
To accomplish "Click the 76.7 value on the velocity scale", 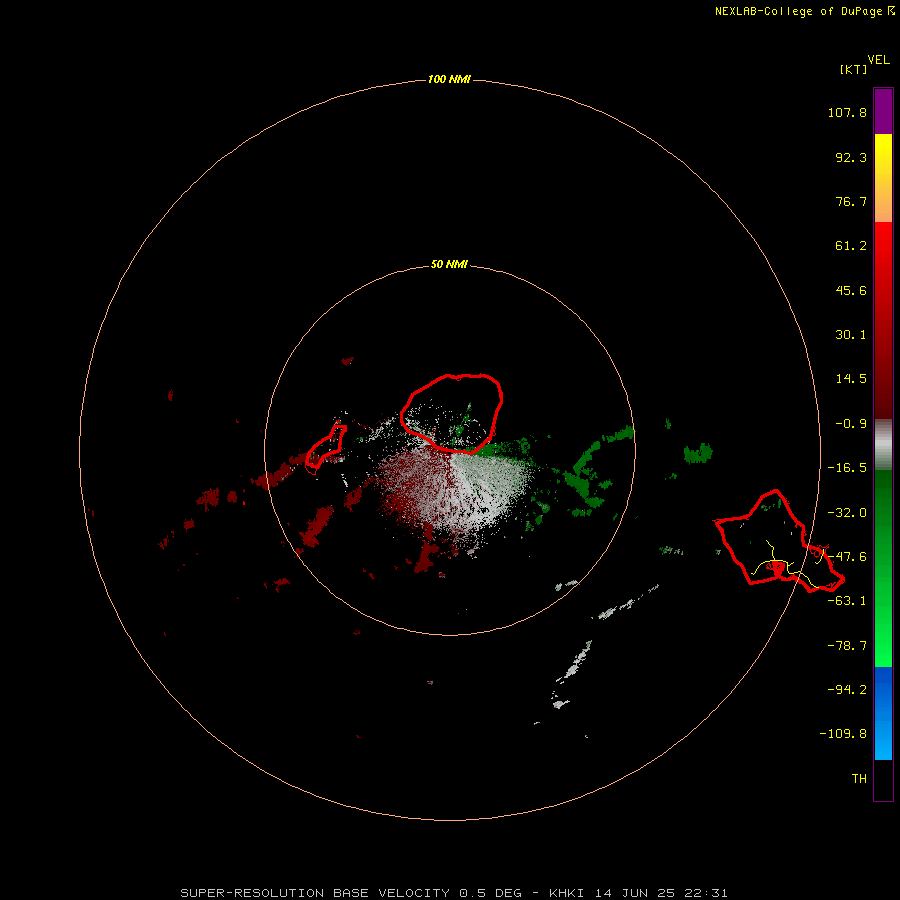I will pos(851,201).
